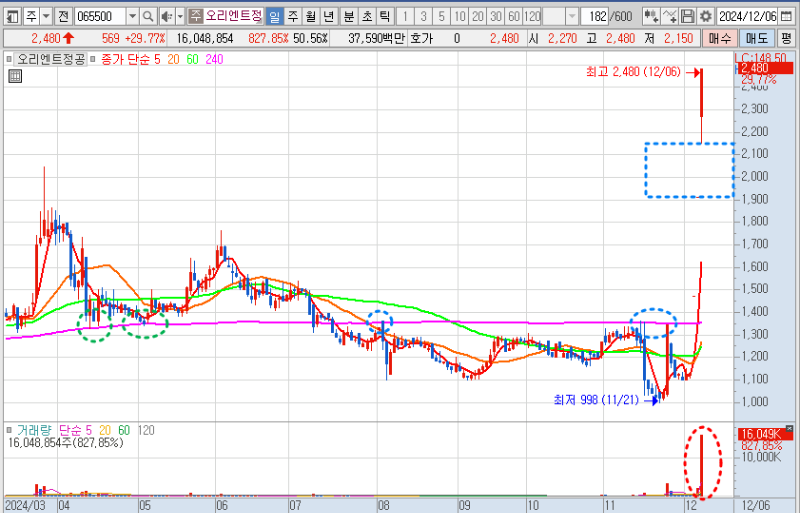Open the data grid table icon
Screen dimensions: 800x513
coord(15,77)
